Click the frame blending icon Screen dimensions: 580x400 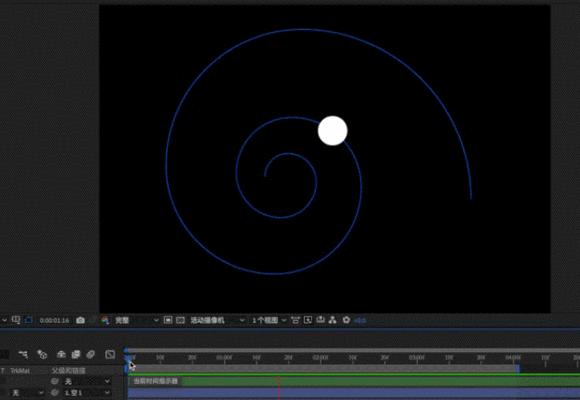point(76,354)
